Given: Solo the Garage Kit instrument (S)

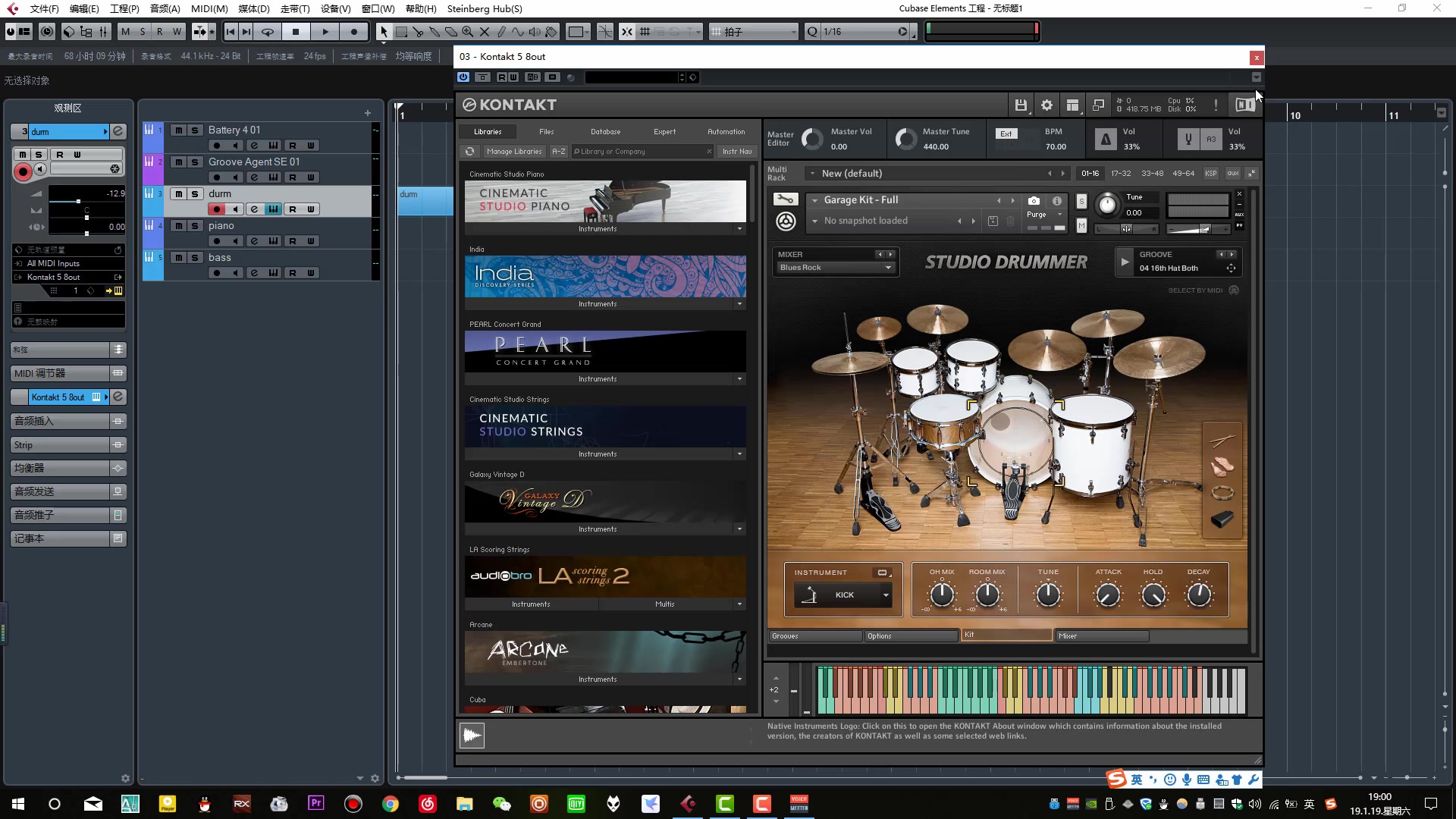Looking at the screenshot, I should (x=1081, y=202).
